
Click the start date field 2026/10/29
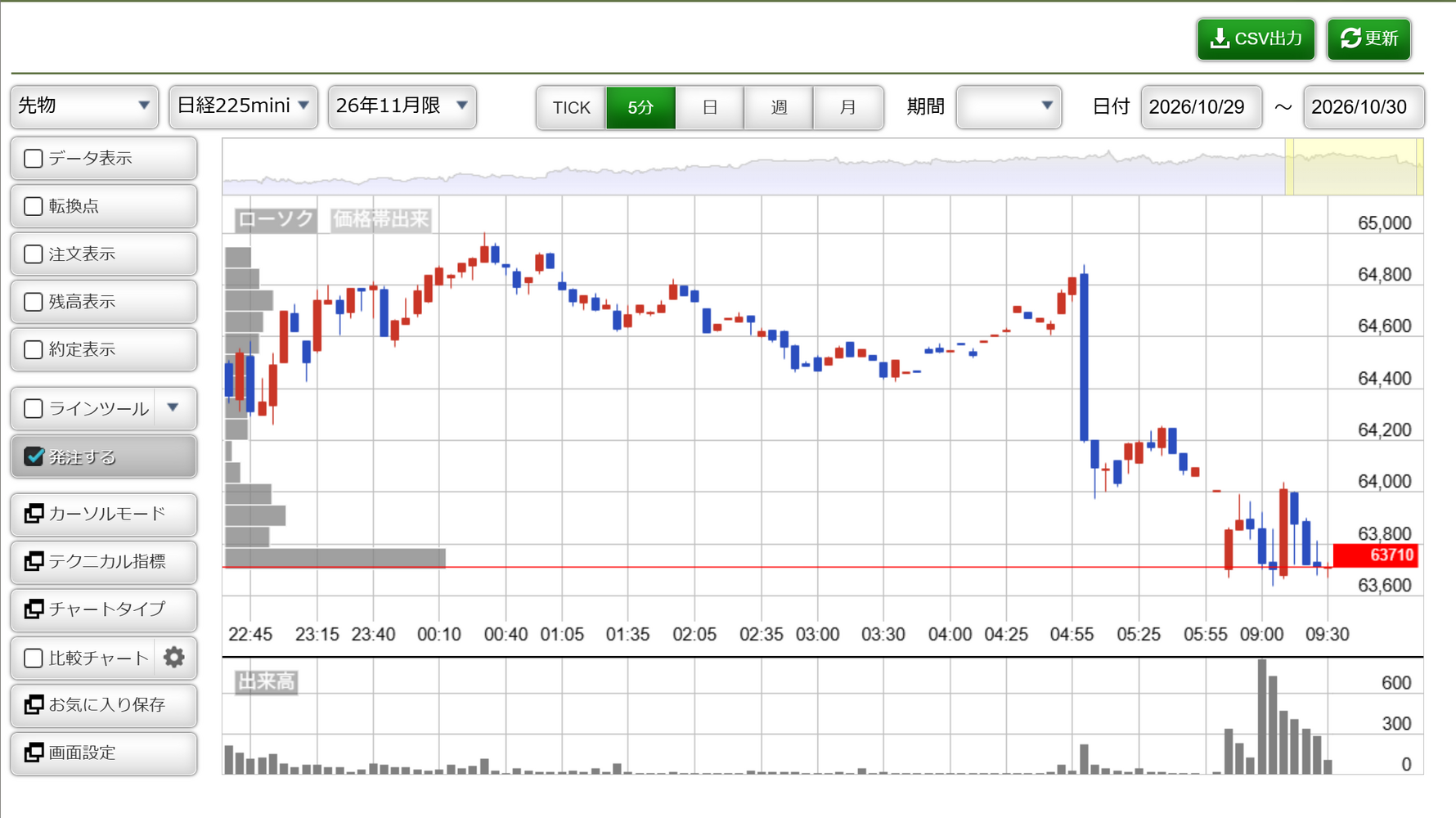click(x=1201, y=107)
